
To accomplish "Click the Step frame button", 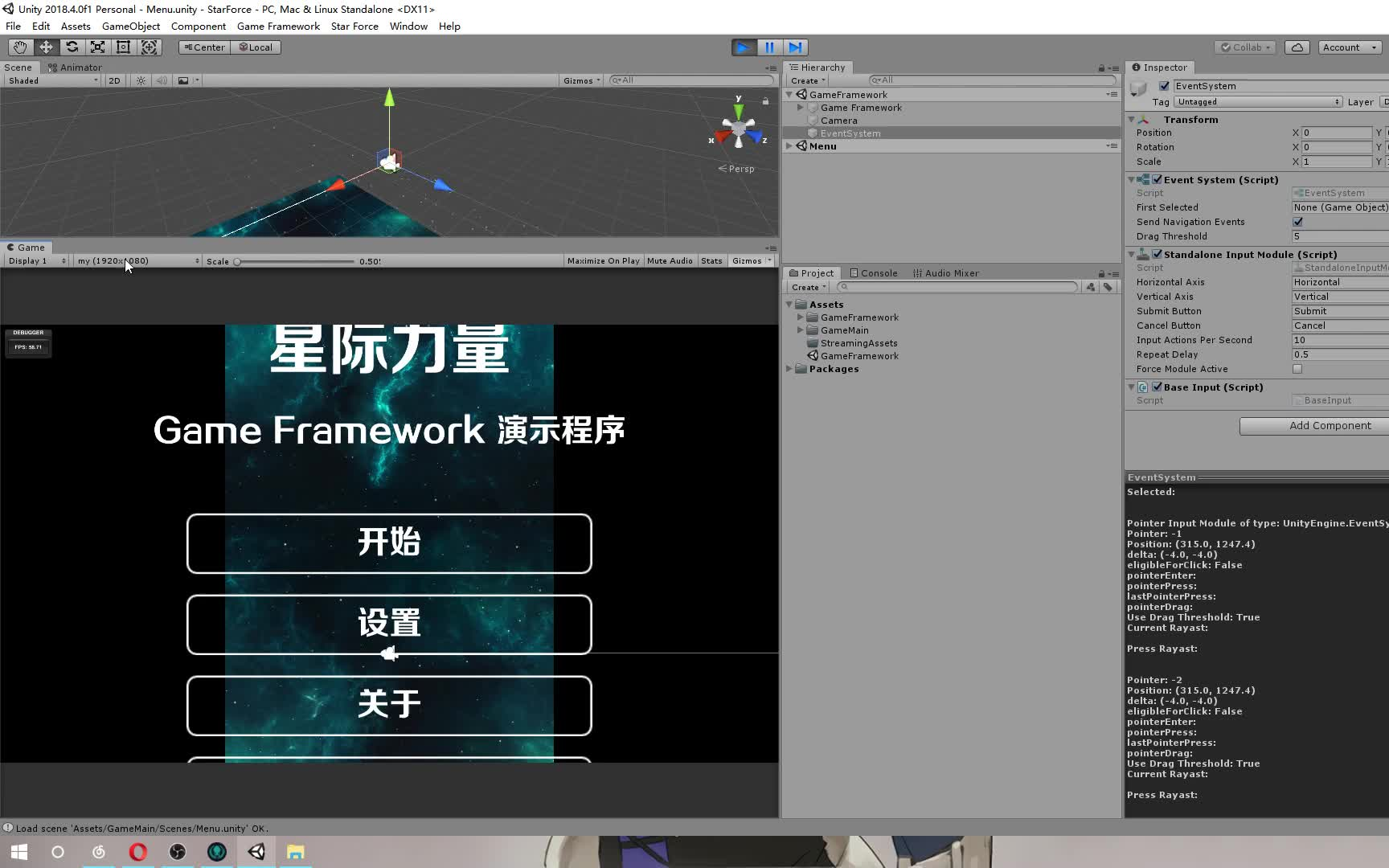I will (796, 47).
